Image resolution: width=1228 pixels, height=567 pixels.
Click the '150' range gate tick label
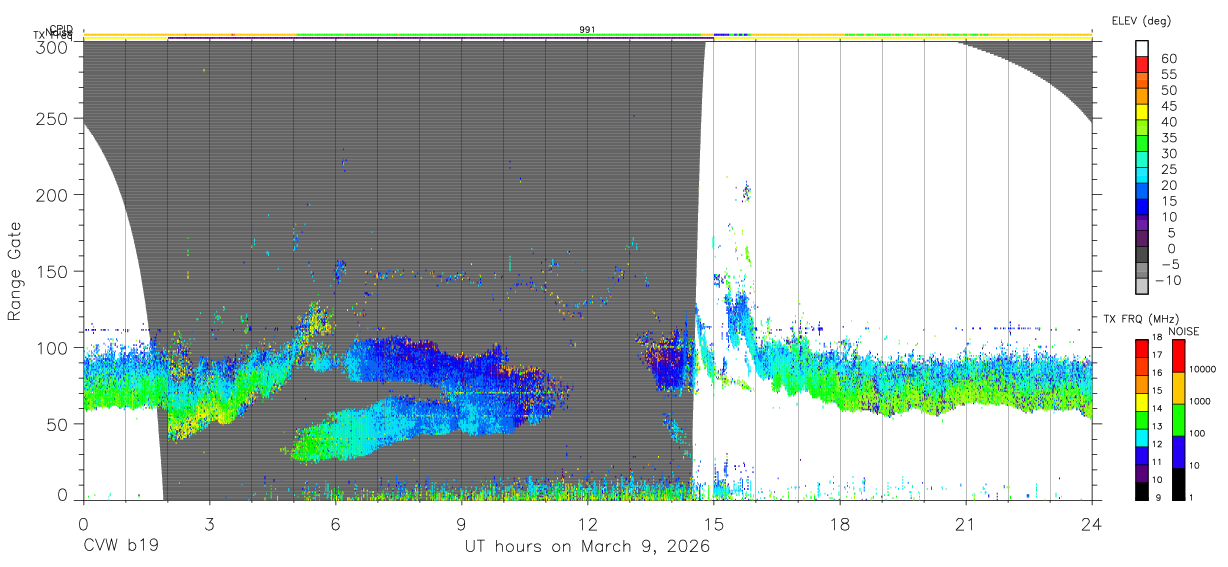click(x=54, y=271)
